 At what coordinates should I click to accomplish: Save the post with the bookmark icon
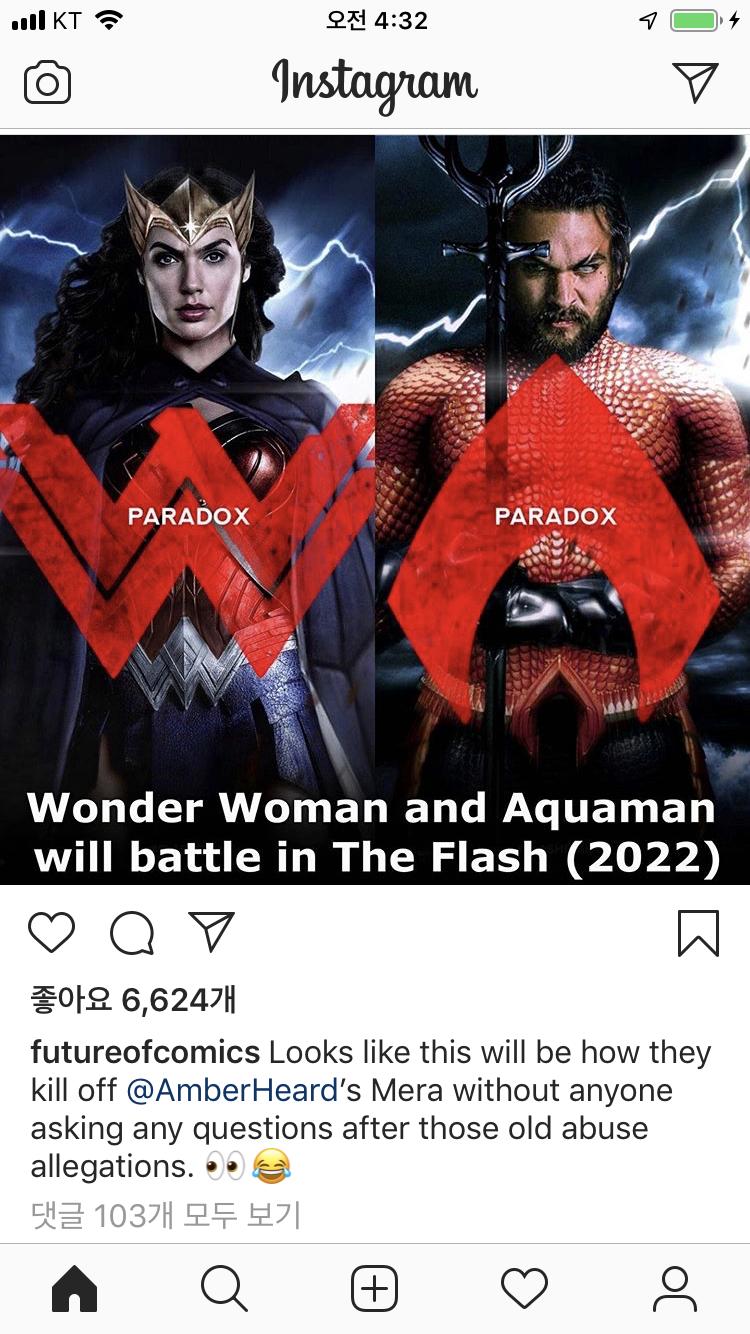click(x=698, y=933)
